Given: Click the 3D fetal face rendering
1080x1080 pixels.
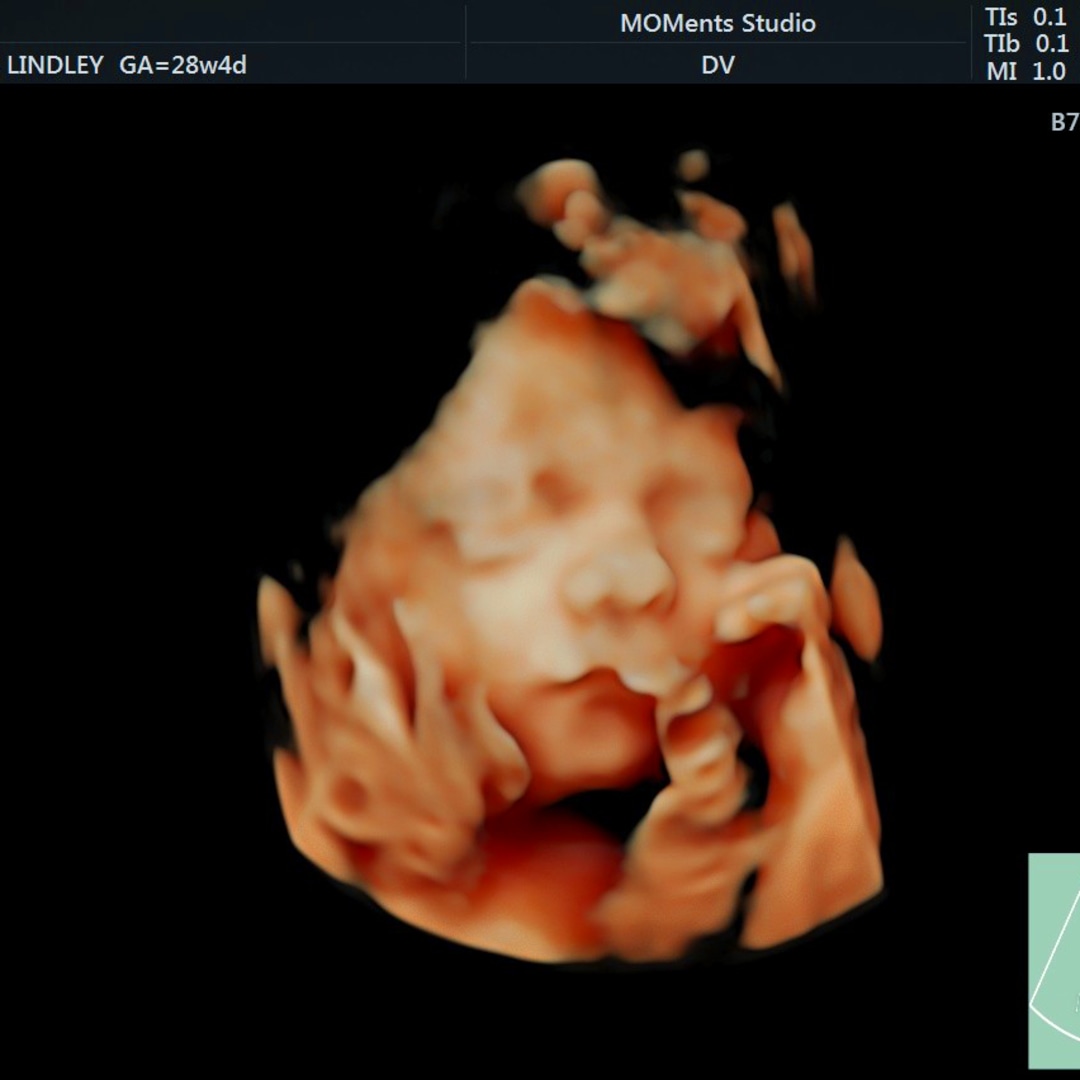Looking at the screenshot, I should [570, 558].
